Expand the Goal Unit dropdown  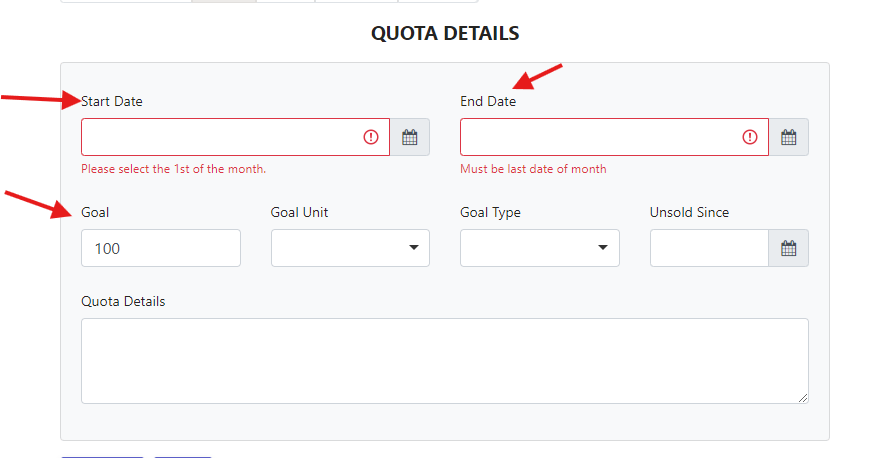point(349,249)
